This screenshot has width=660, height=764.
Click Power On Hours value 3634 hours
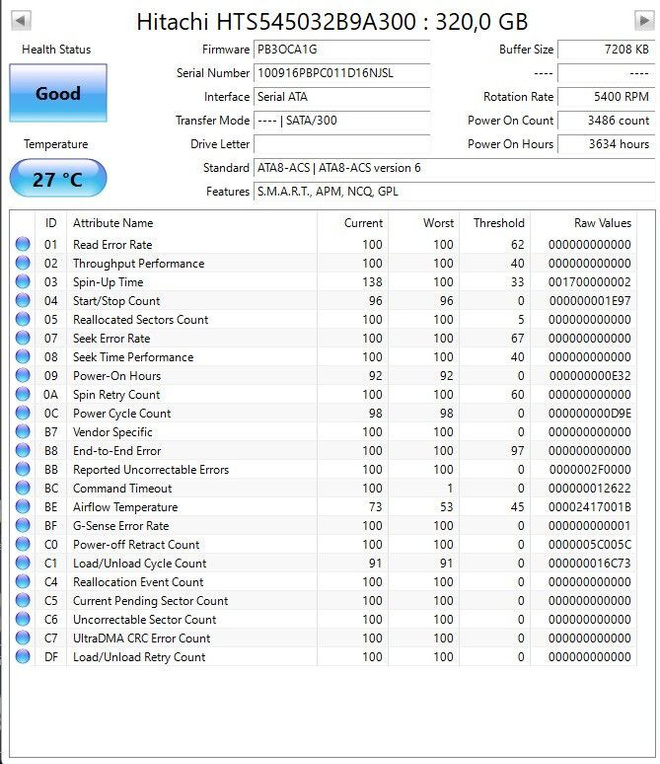(606, 144)
